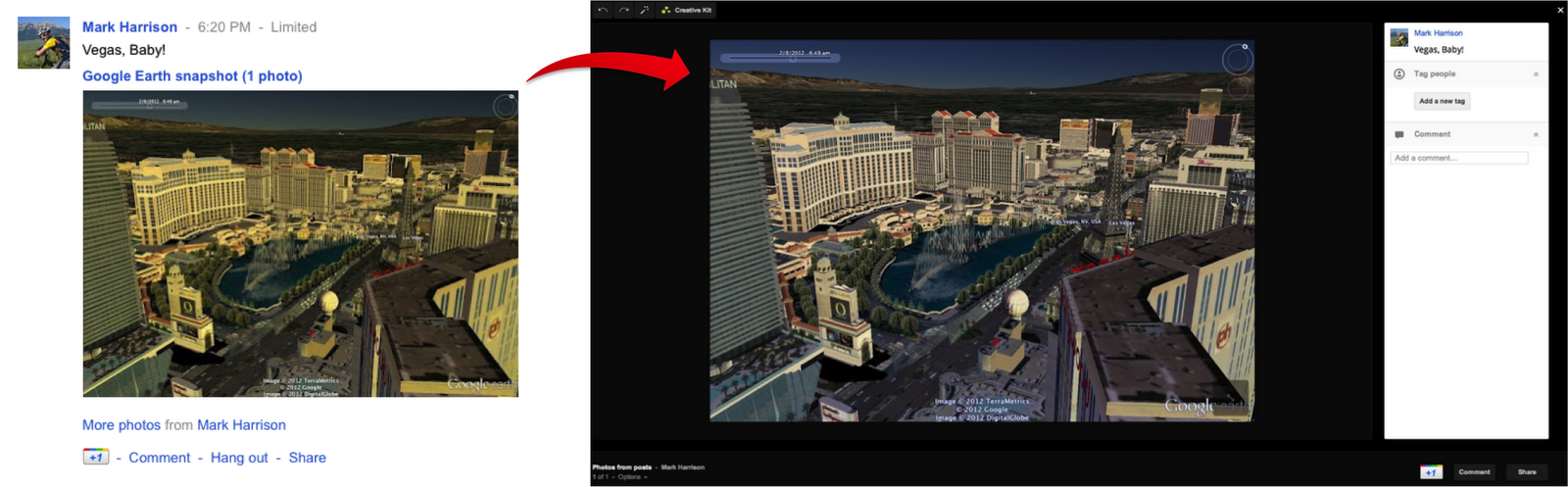Click Add a new tag button
Screen dimensions: 1568x487
click(x=1443, y=101)
